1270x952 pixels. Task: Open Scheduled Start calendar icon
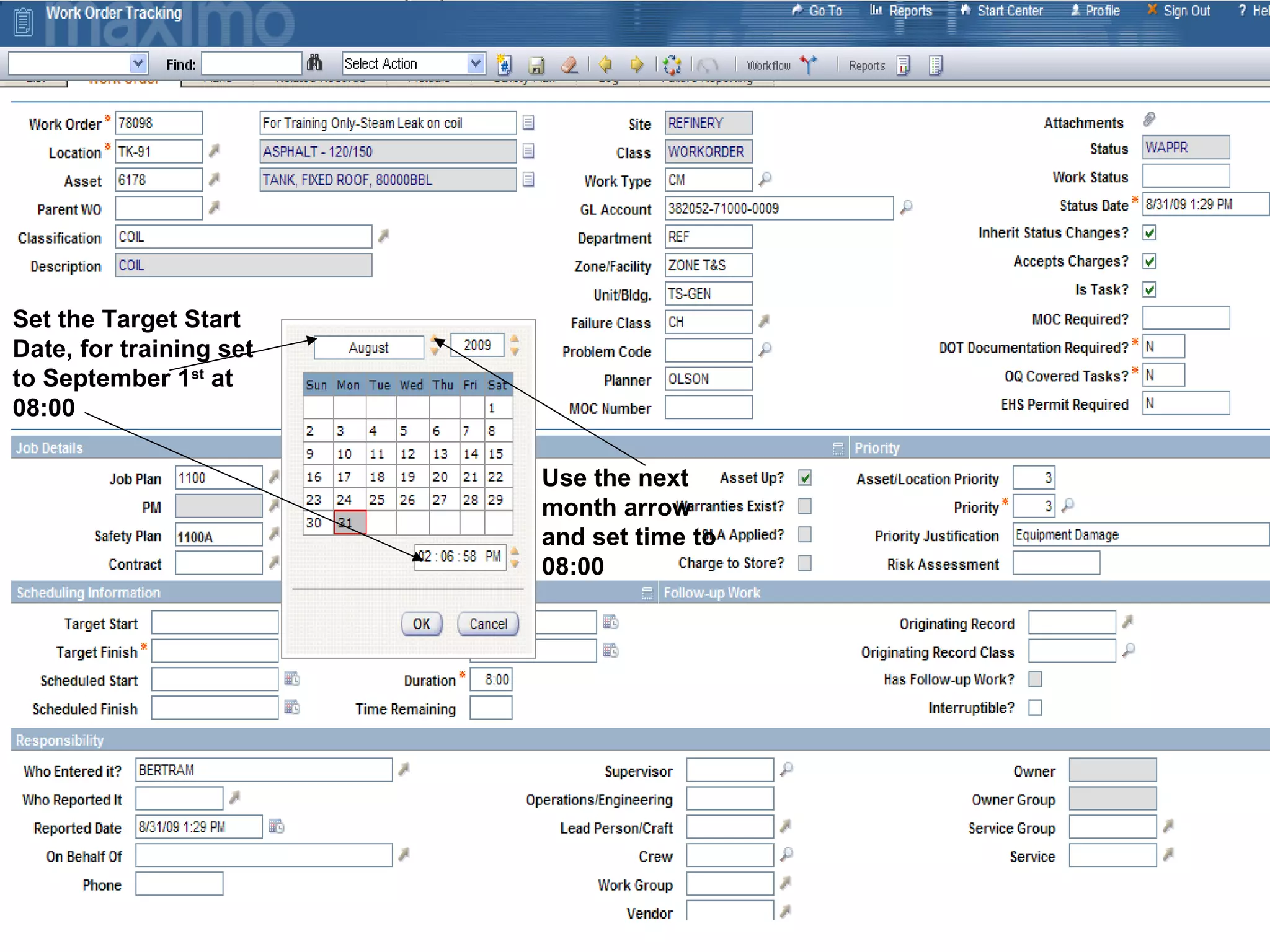292,679
